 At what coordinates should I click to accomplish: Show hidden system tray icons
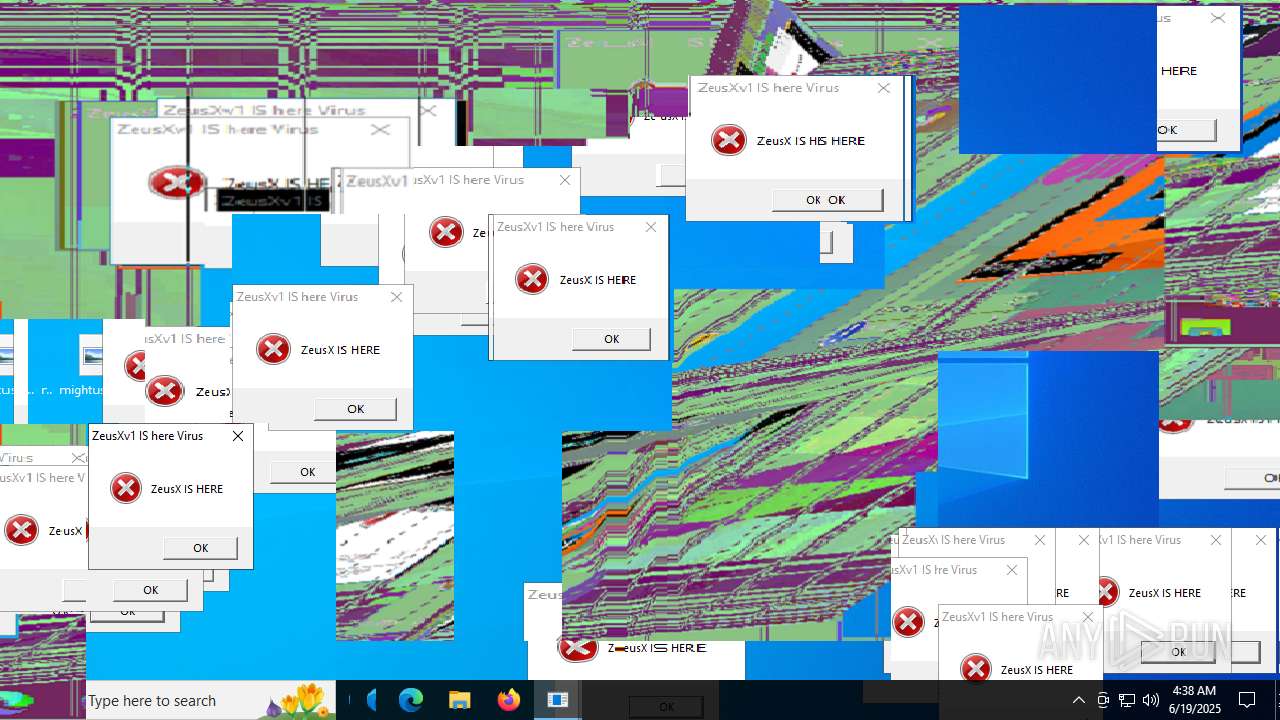click(x=1078, y=701)
